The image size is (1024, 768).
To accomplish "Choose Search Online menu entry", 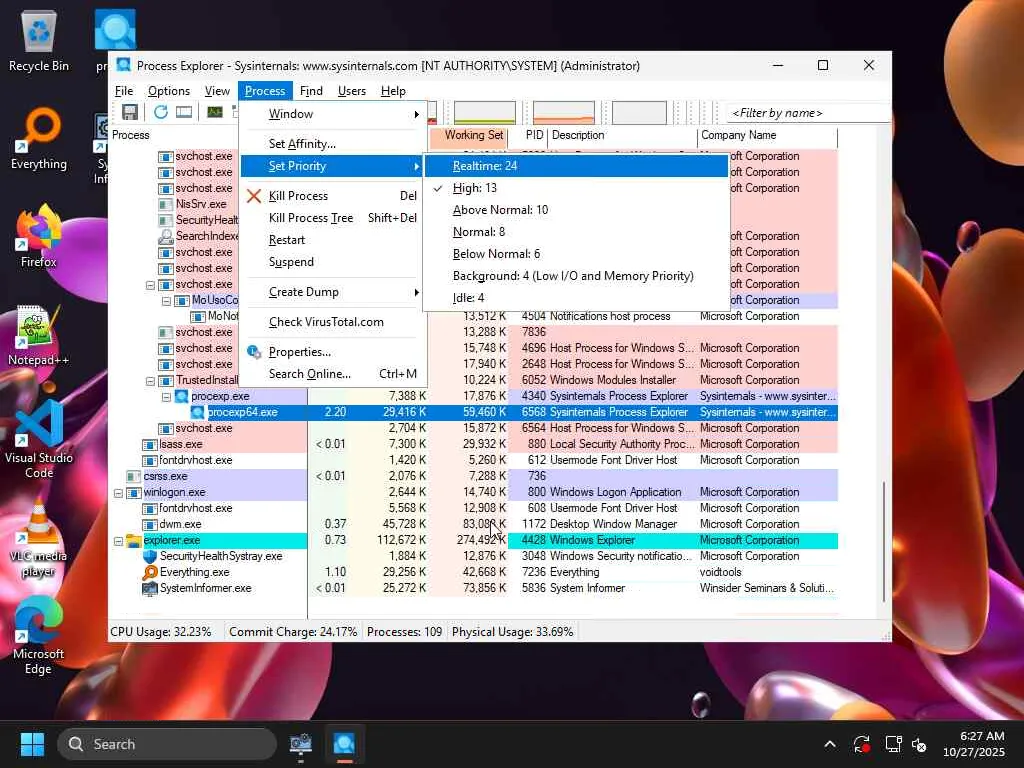I will coord(333,374).
